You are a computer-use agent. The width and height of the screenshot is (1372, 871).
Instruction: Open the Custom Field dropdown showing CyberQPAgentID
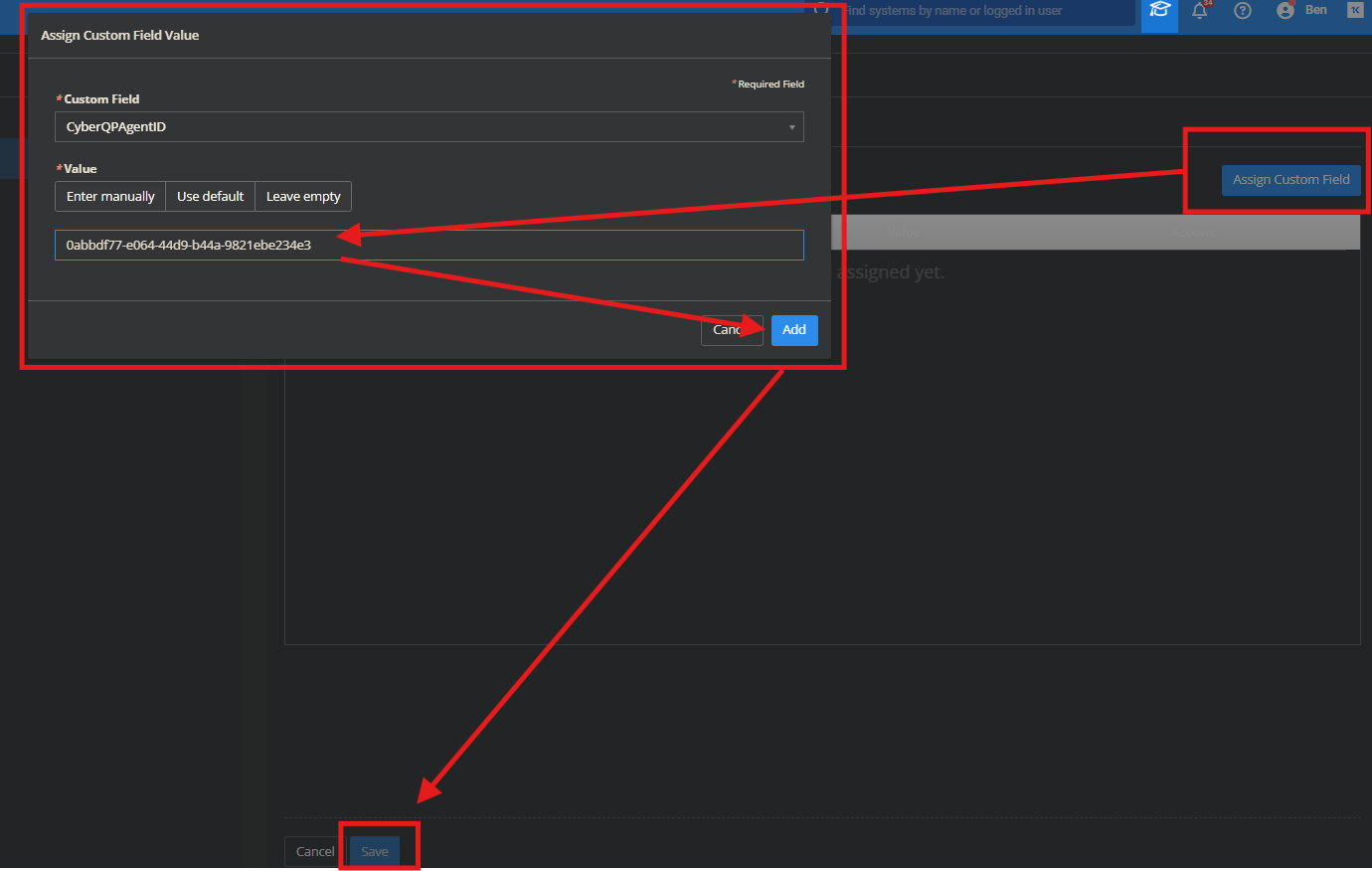pos(429,126)
